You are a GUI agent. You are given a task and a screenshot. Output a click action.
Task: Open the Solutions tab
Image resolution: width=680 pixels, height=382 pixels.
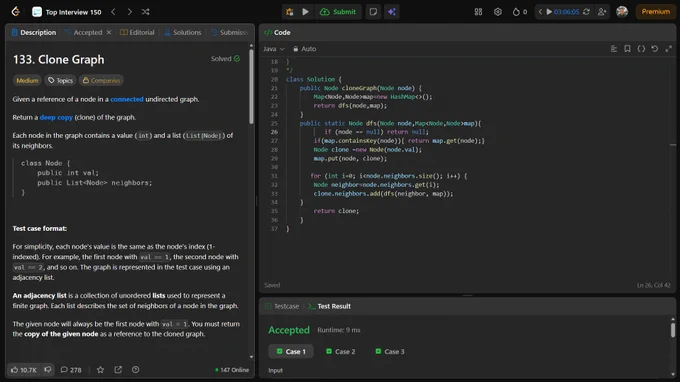pyautogui.click(x=183, y=33)
